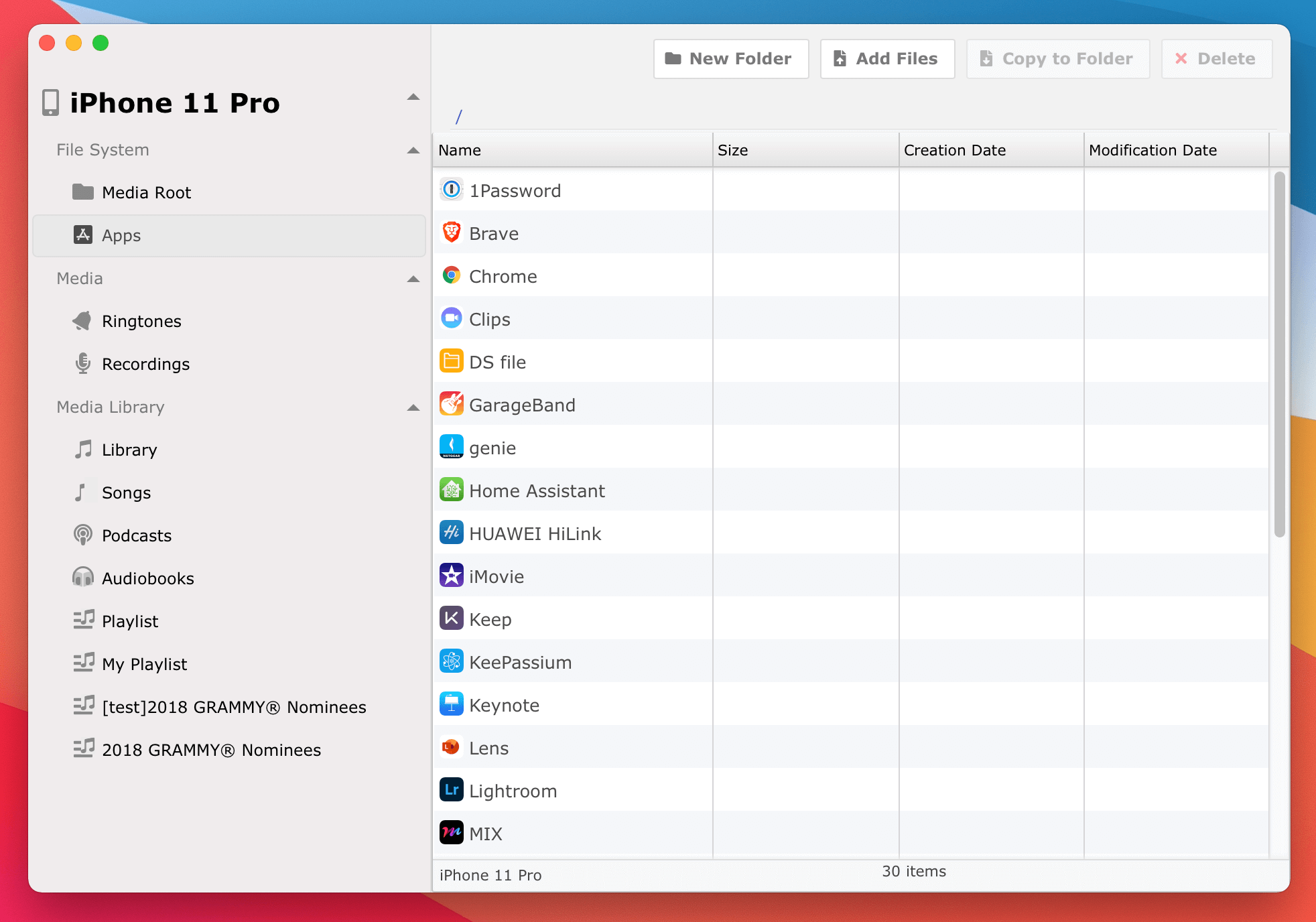
Task: Sort by Size column header
Action: (806, 150)
